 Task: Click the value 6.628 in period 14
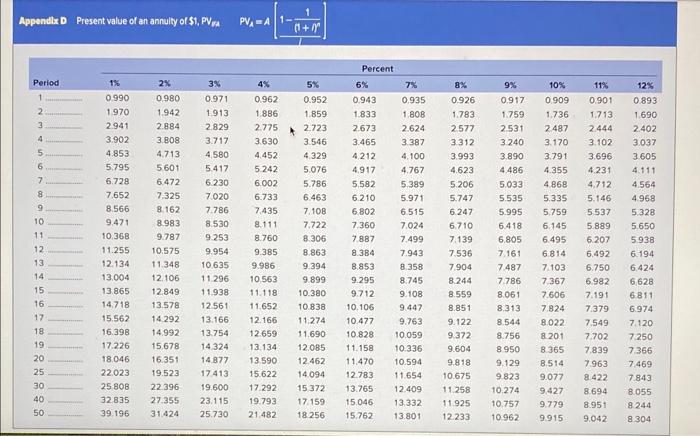pos(642,282)
